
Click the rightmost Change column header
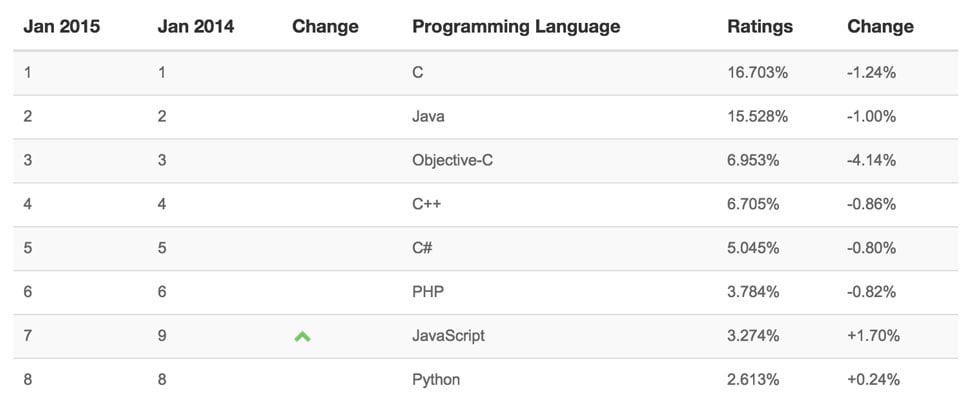click(881, 27)
